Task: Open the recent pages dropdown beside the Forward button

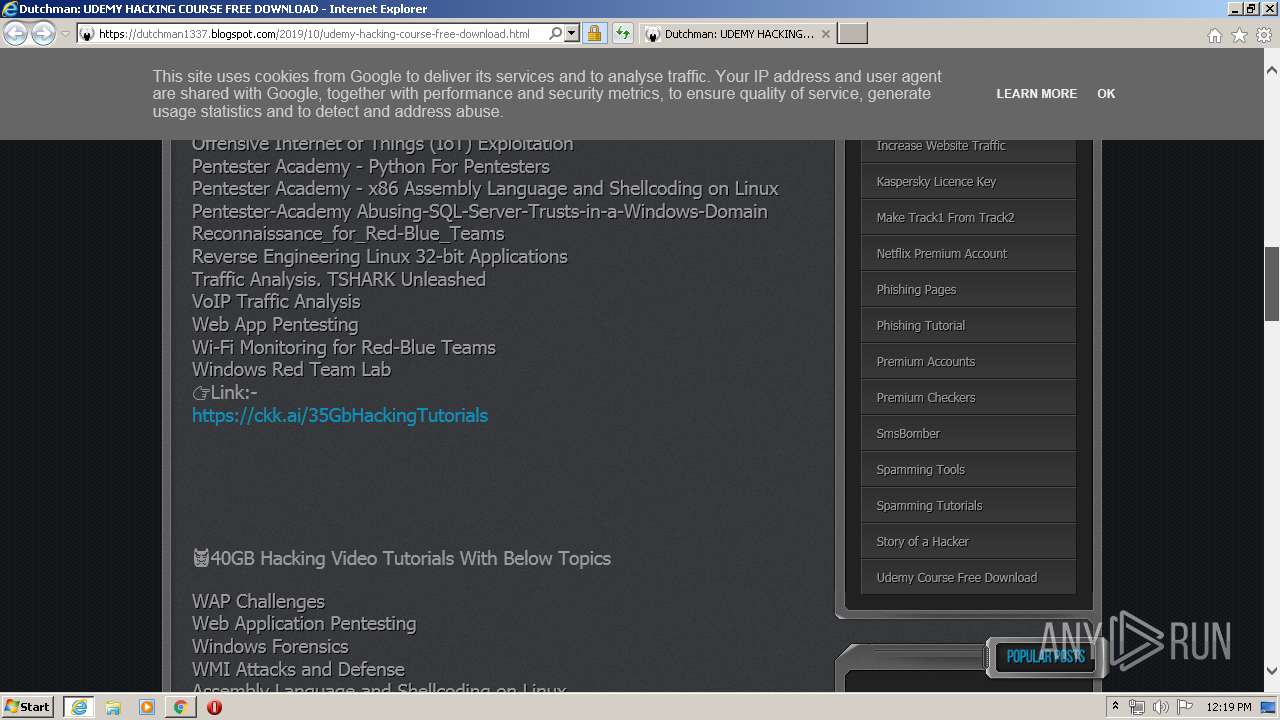Action: click(65, 34)
